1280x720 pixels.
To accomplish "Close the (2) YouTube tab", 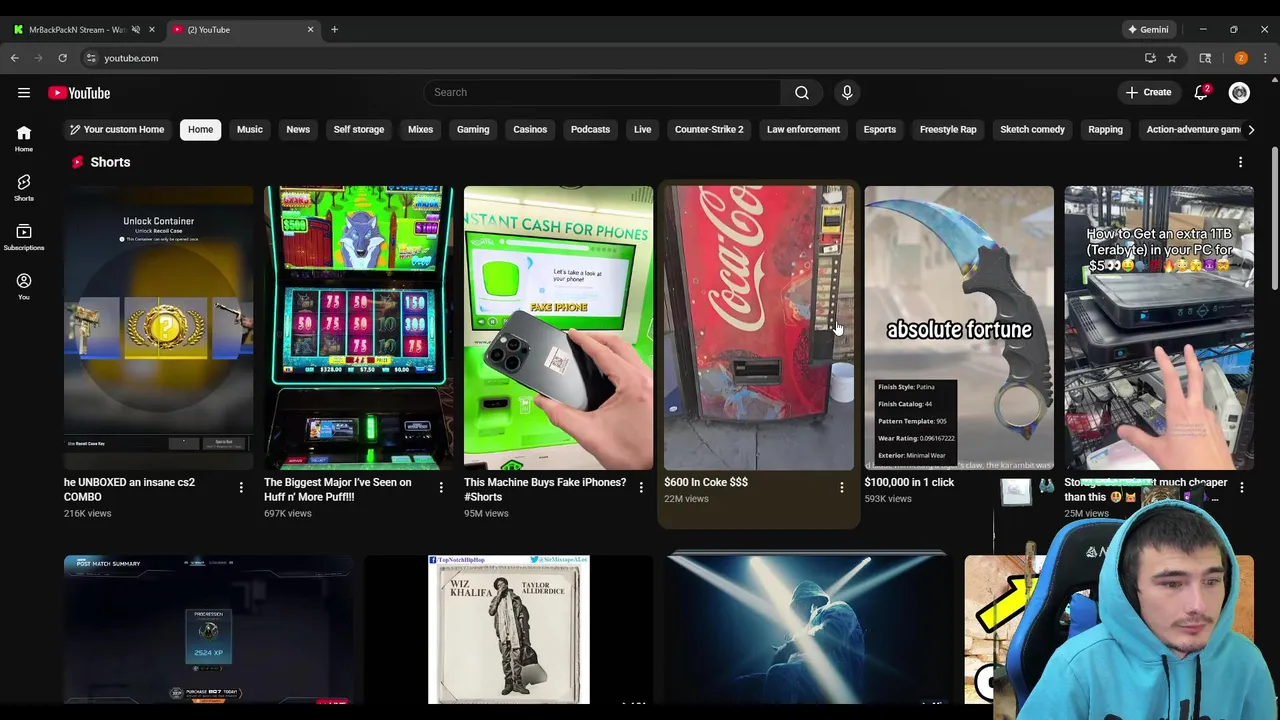I will (x=310, y=29).
